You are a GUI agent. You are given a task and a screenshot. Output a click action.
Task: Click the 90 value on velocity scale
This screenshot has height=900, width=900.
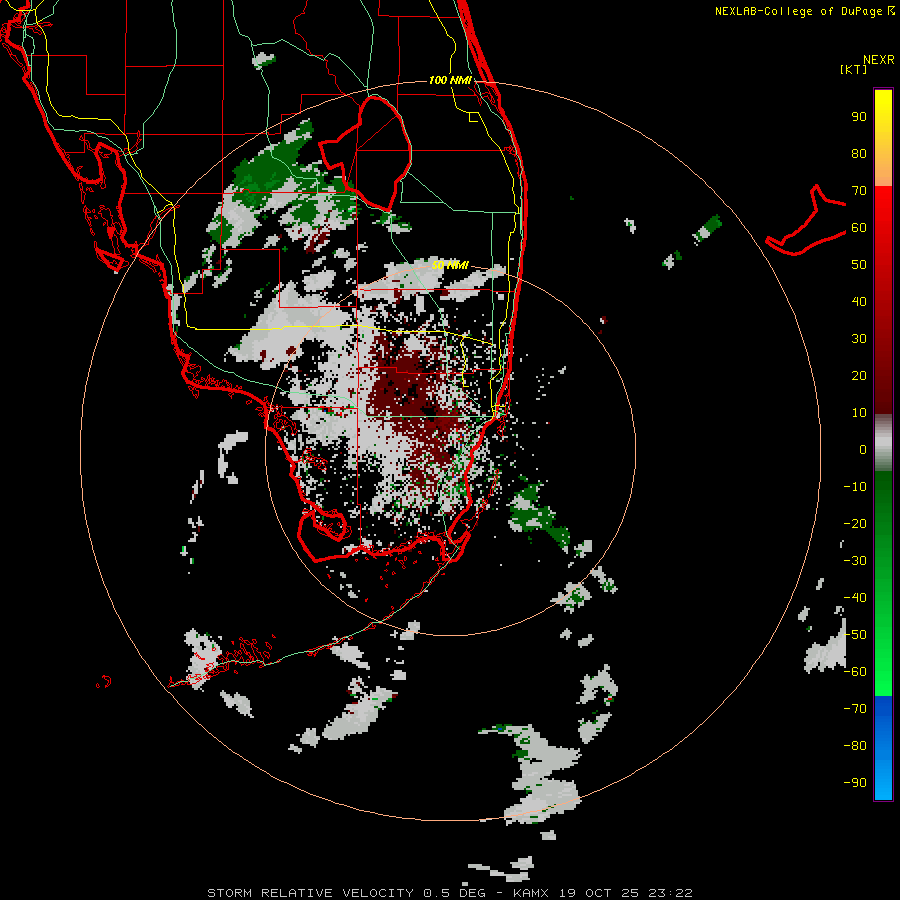point(859,117)
